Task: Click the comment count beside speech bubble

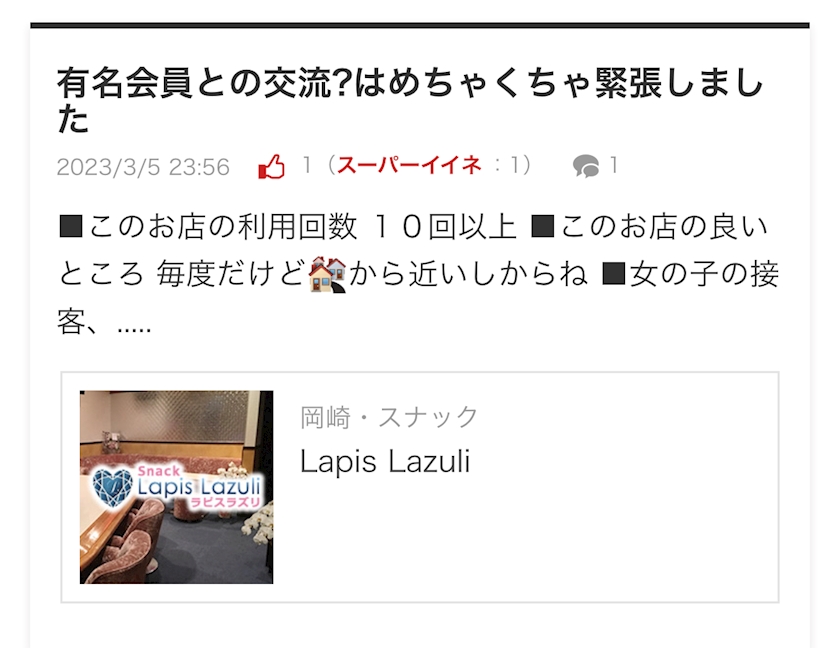Action: coord(614,165)
